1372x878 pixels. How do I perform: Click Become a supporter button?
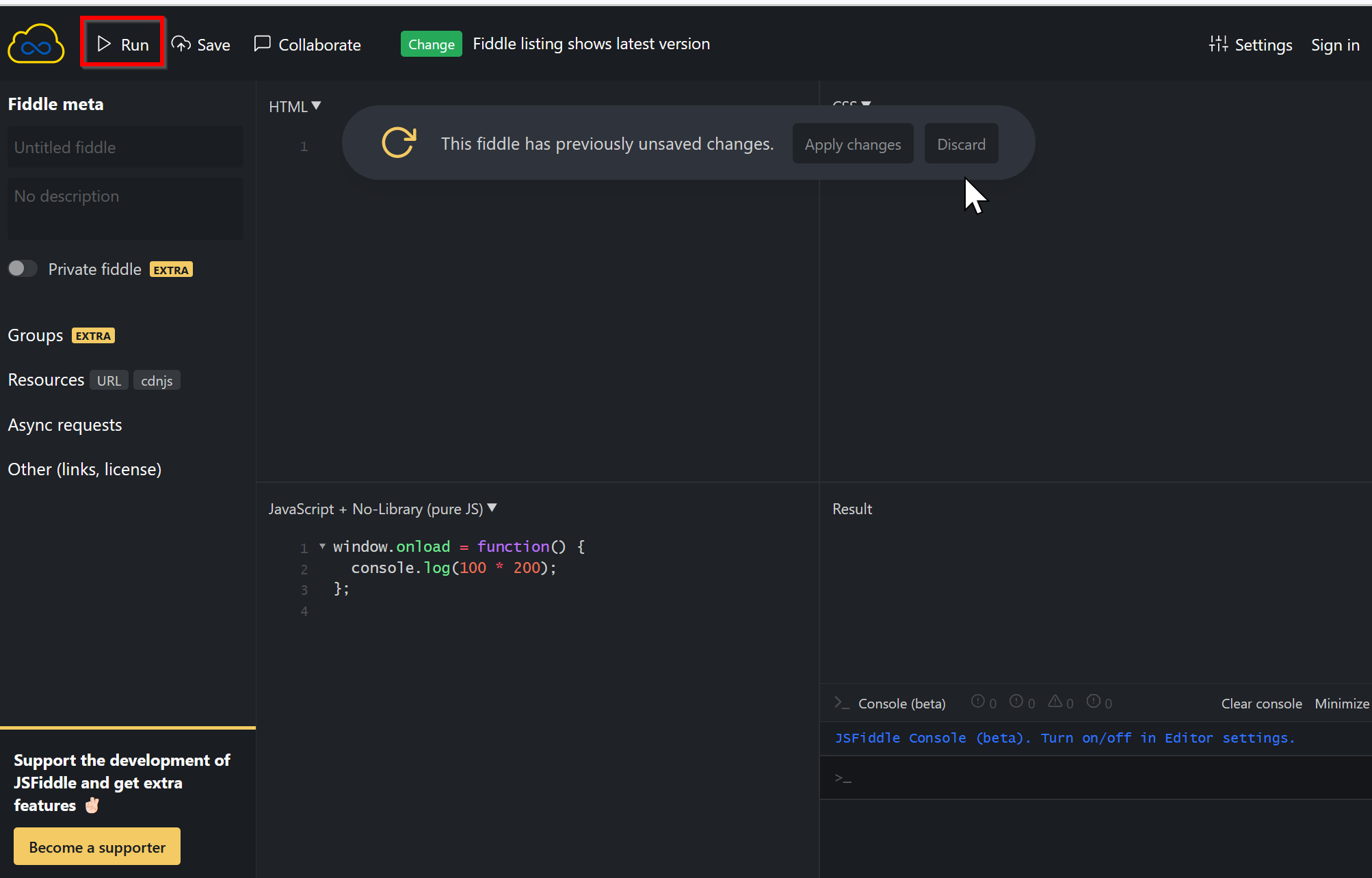coord(97,847)
